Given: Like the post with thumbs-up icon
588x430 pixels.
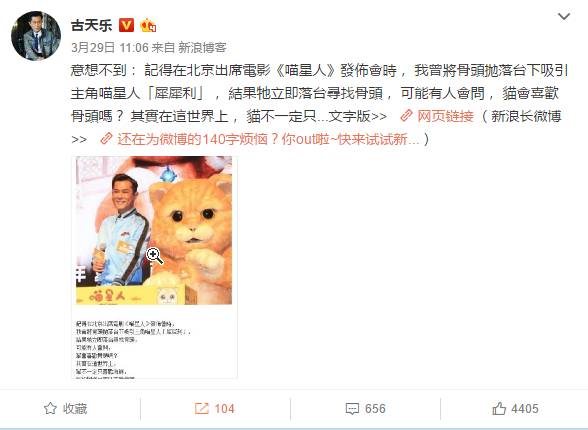Looking at the screenshot, I should point(499,408).
